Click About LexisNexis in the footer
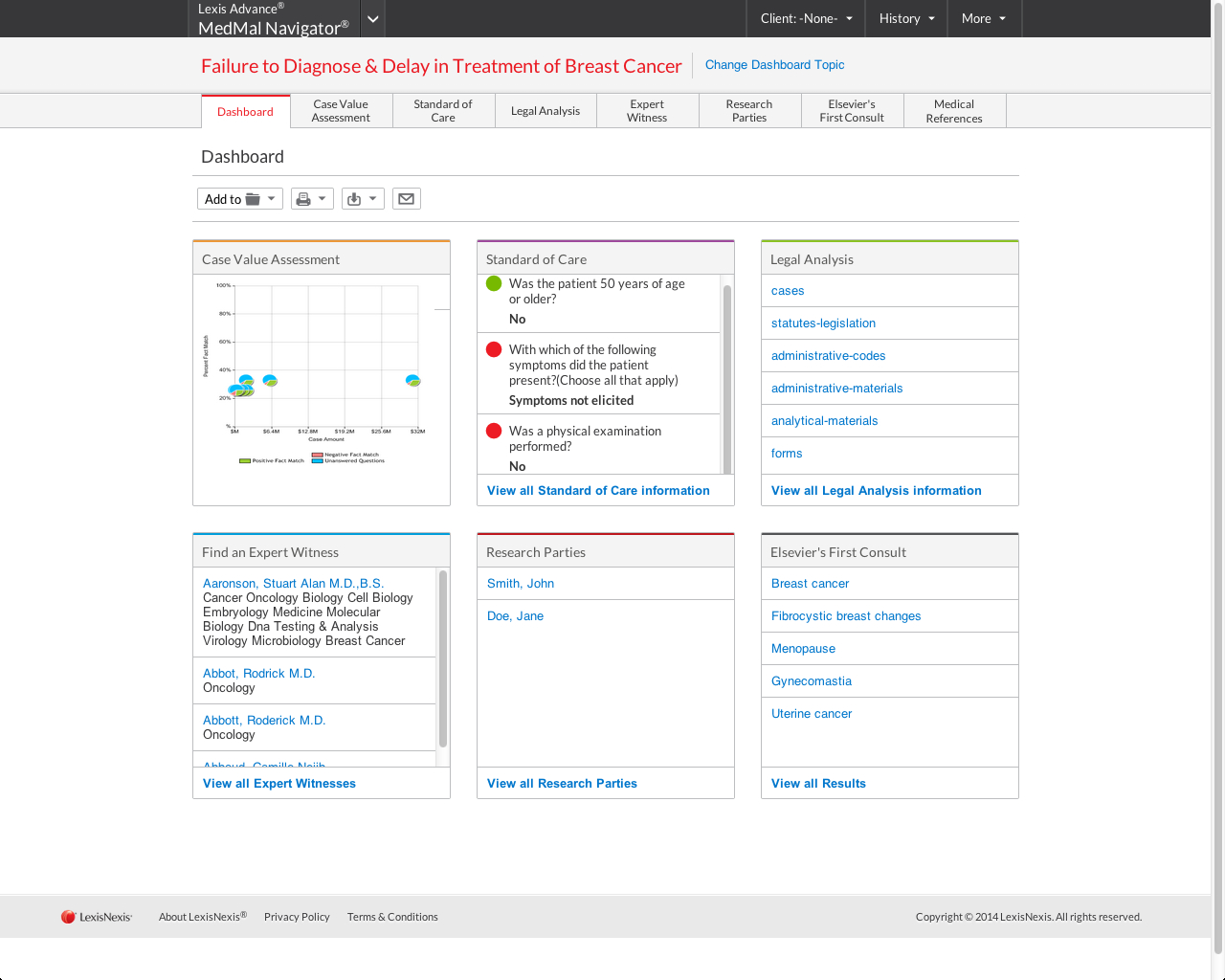 click(203, 917)
